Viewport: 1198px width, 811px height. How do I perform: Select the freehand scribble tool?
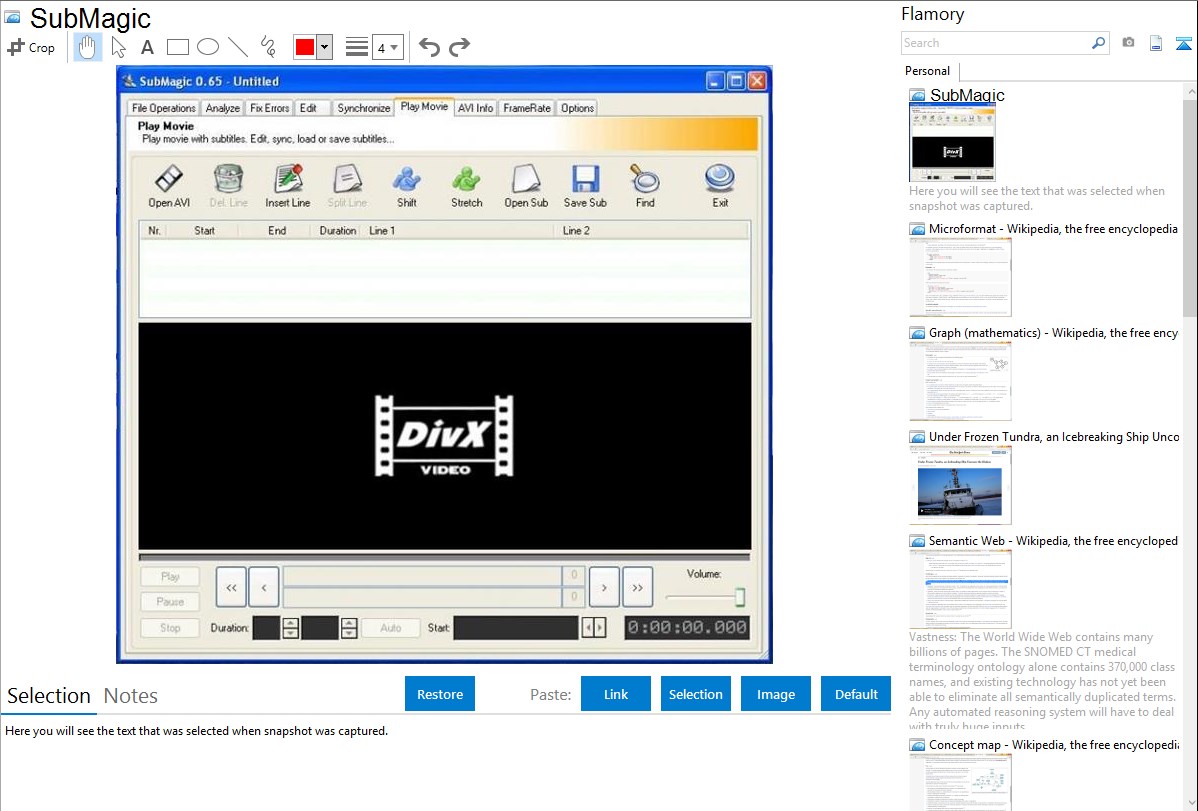tap(268, 47)
